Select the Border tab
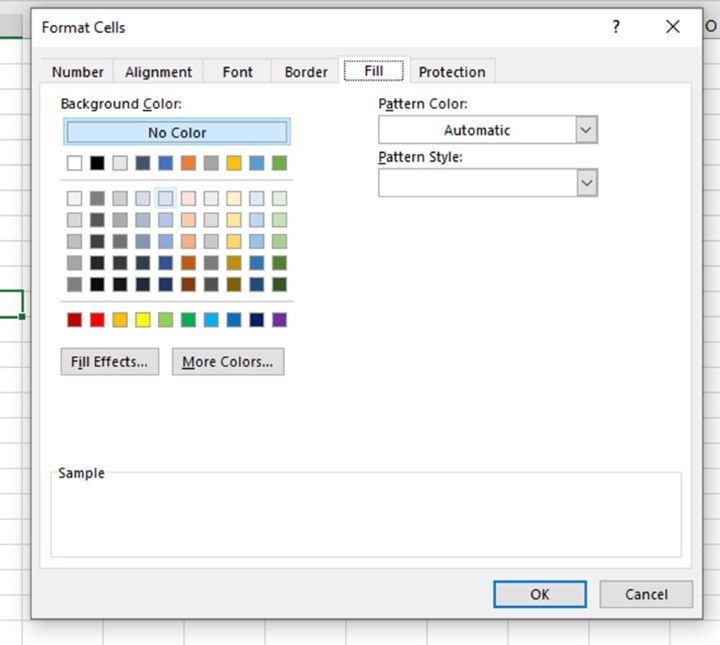Image resolution: width=720 pixels, height=645 pixels. [305, 72]
